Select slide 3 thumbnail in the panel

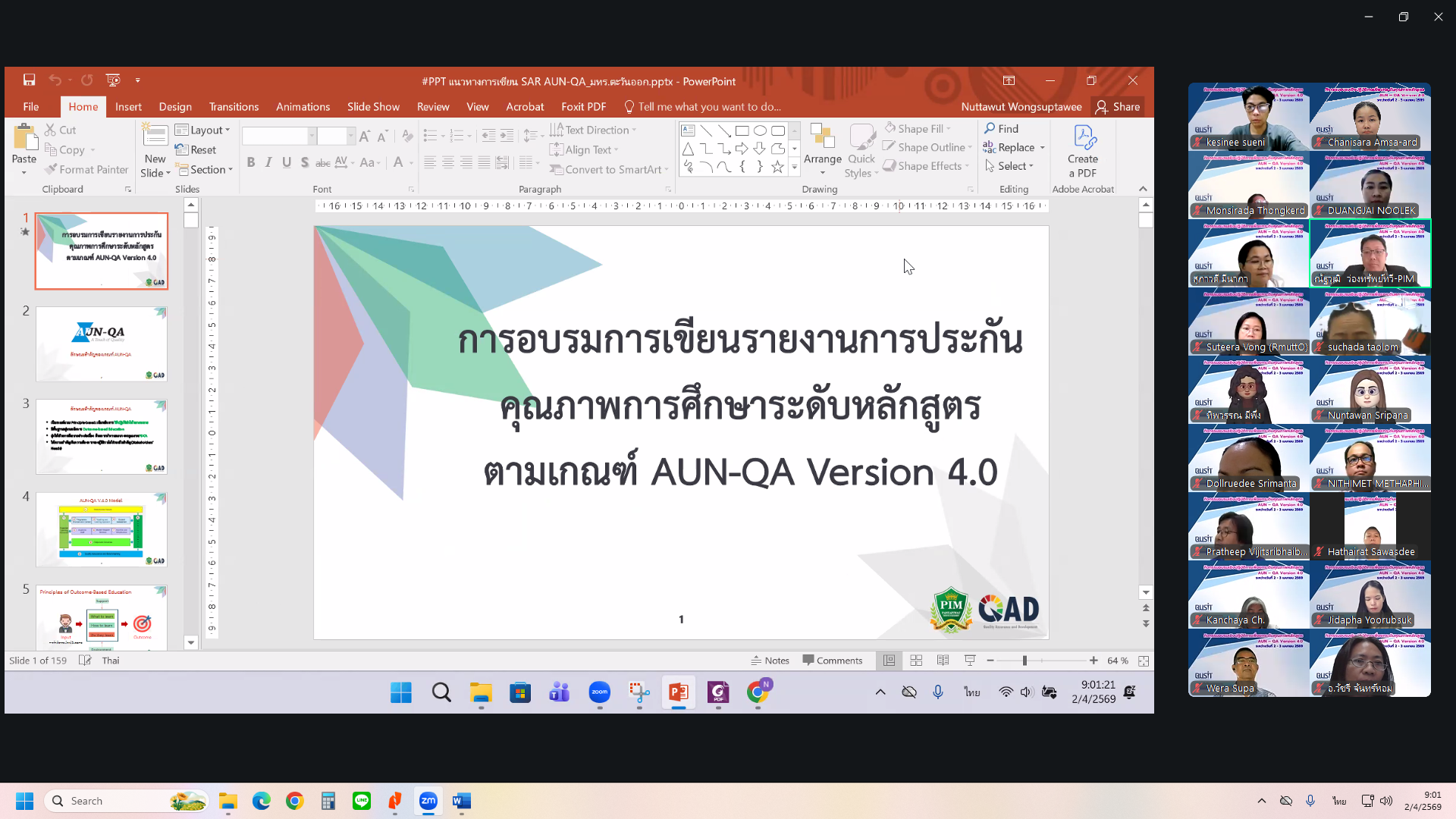(x=101, y=437)
